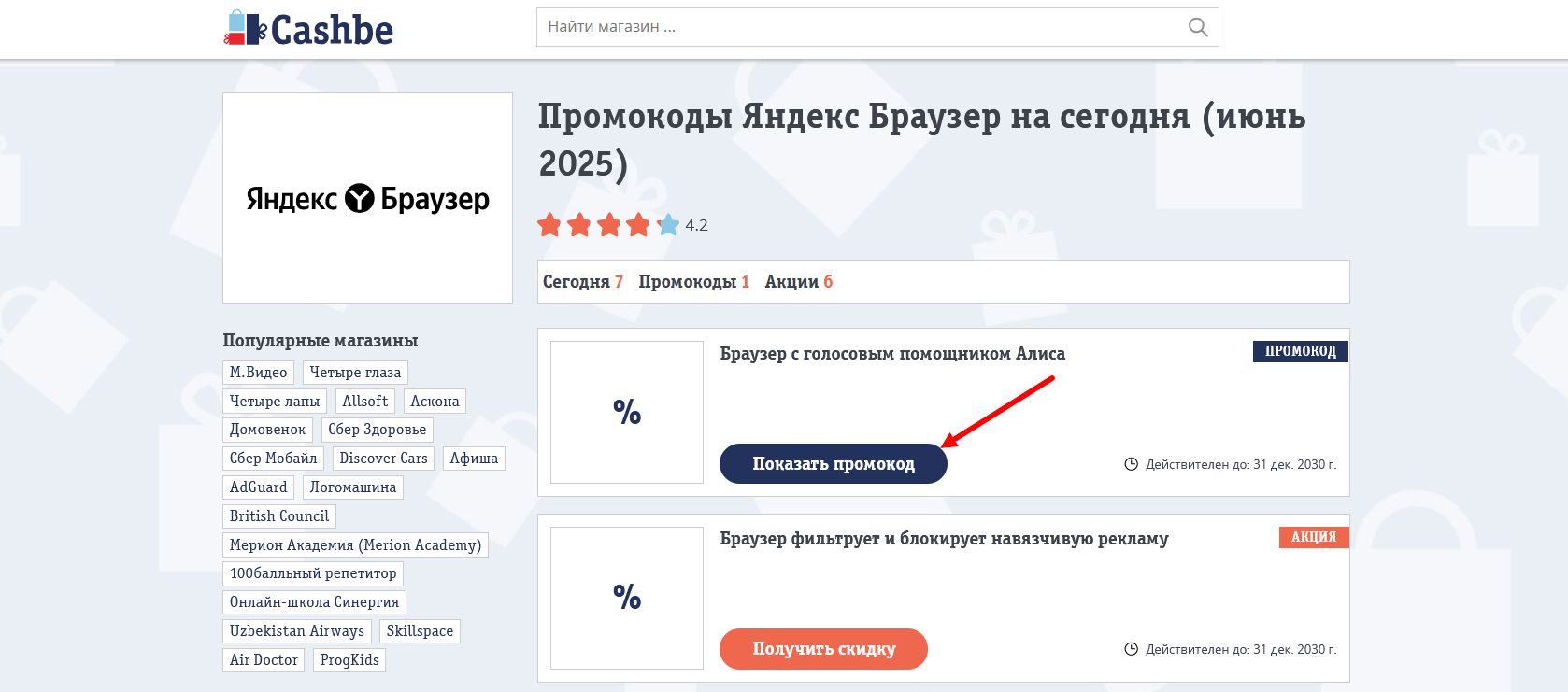Open the Сегодня 7 tab
Viewport: 1568px width, 692px height.
coord(583,282)
